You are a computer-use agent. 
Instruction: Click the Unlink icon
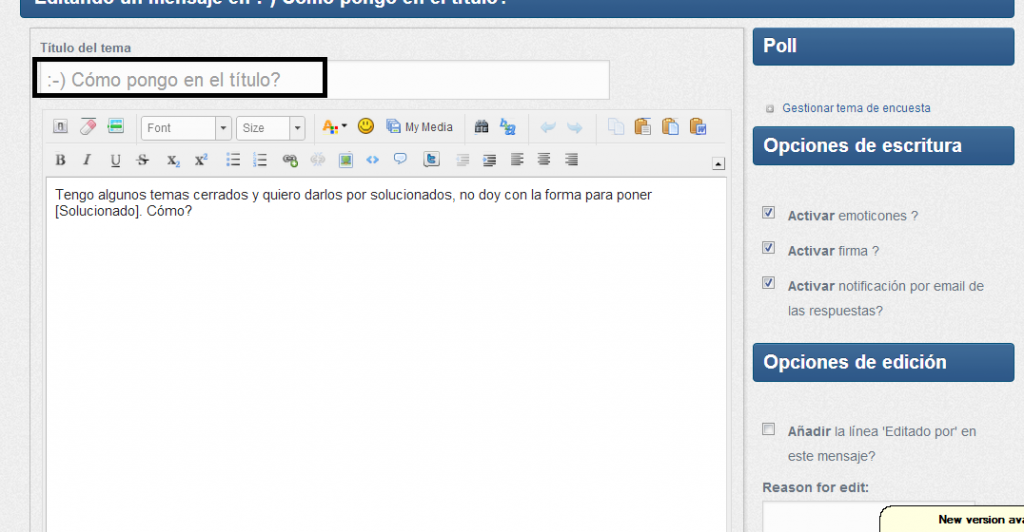(317, 160)
